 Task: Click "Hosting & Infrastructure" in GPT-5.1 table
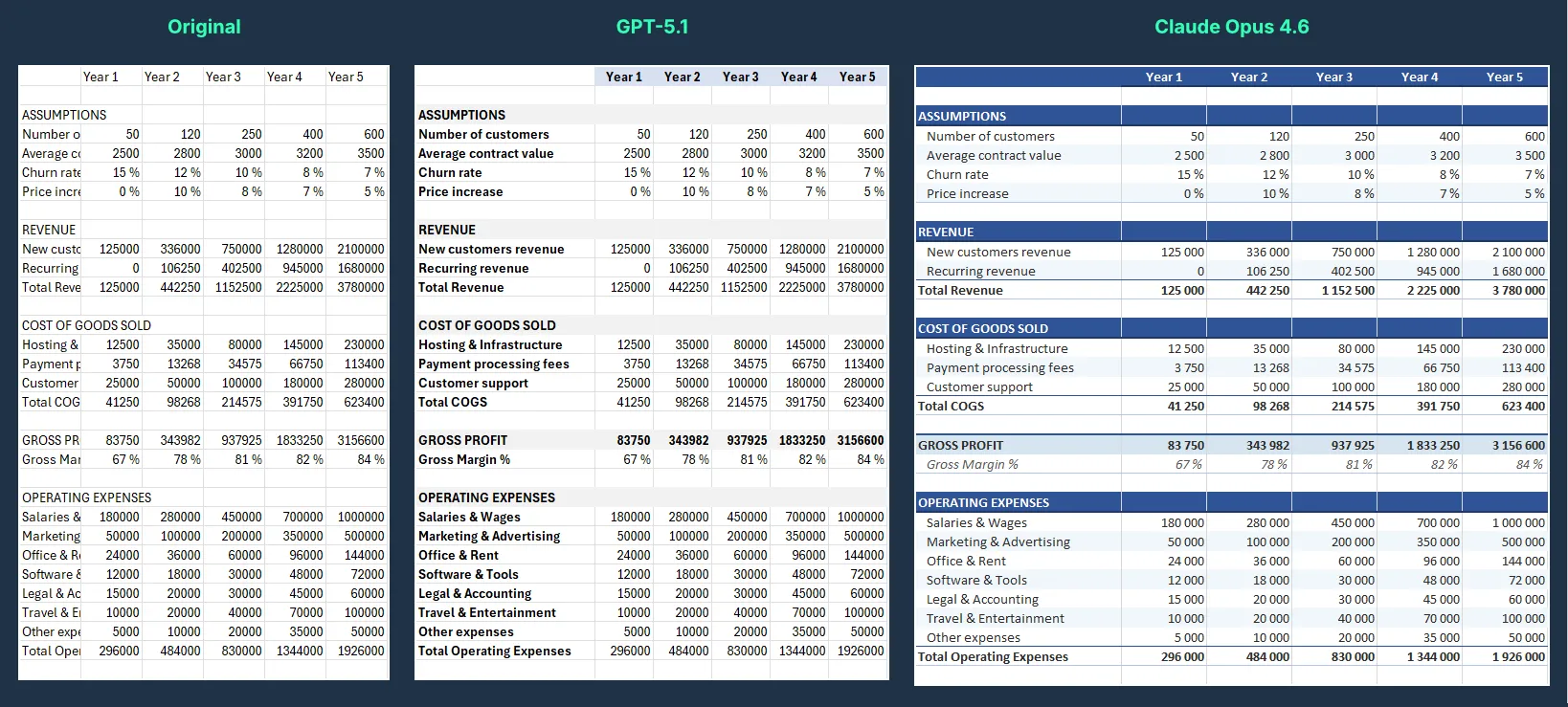point(490,344)
